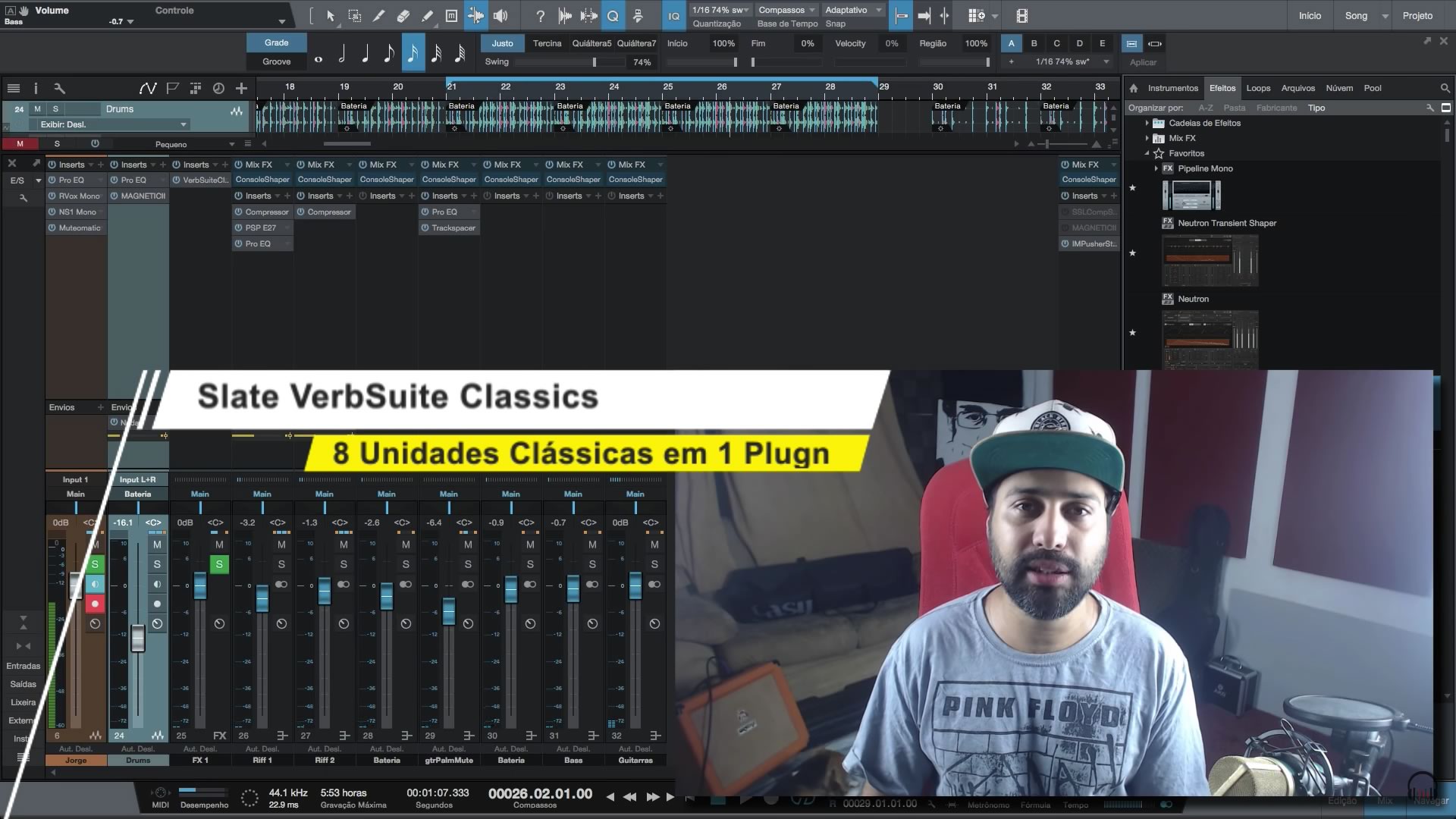Search the browser with magnifier icon

(1445, 88)
